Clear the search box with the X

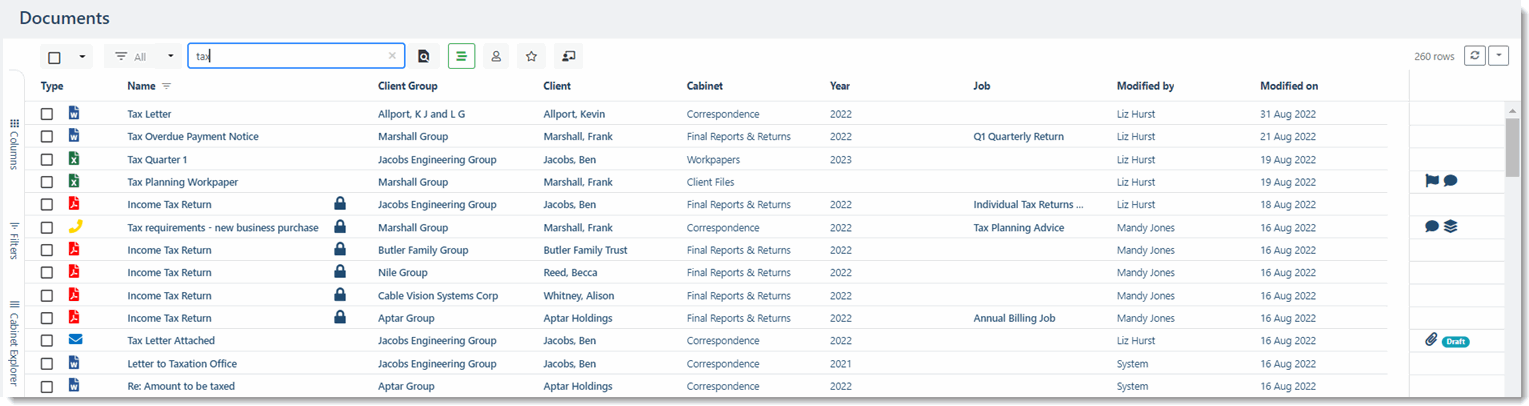[x=392, y=57]
